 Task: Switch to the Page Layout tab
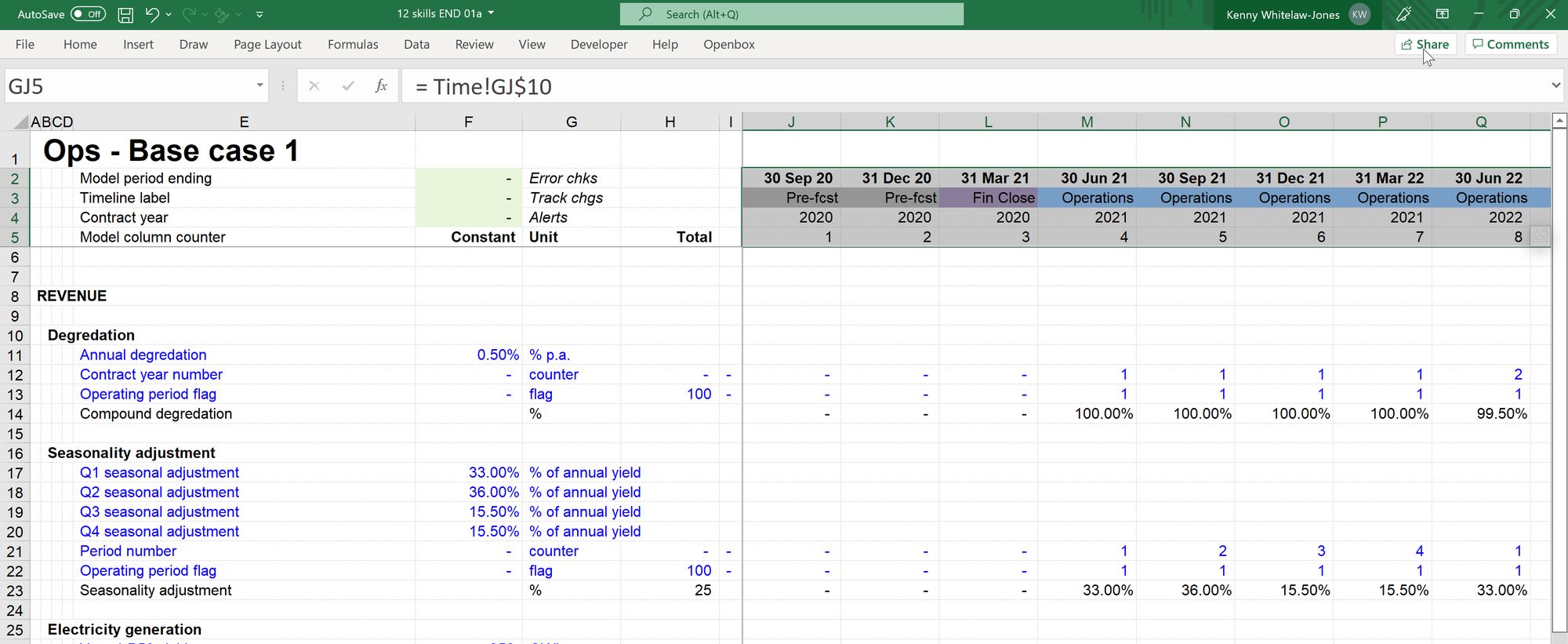(267, 45)
